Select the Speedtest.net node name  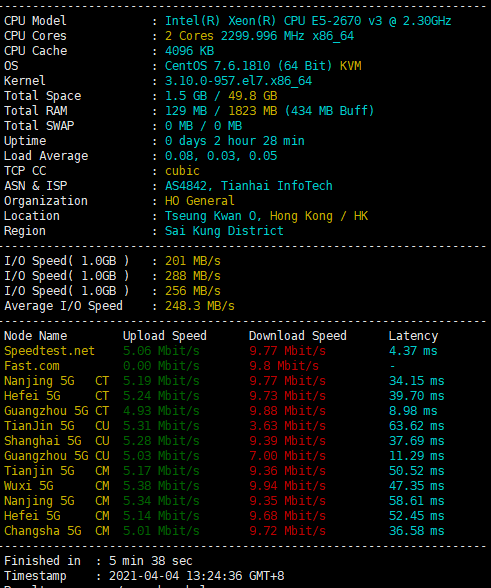[49, 351]
